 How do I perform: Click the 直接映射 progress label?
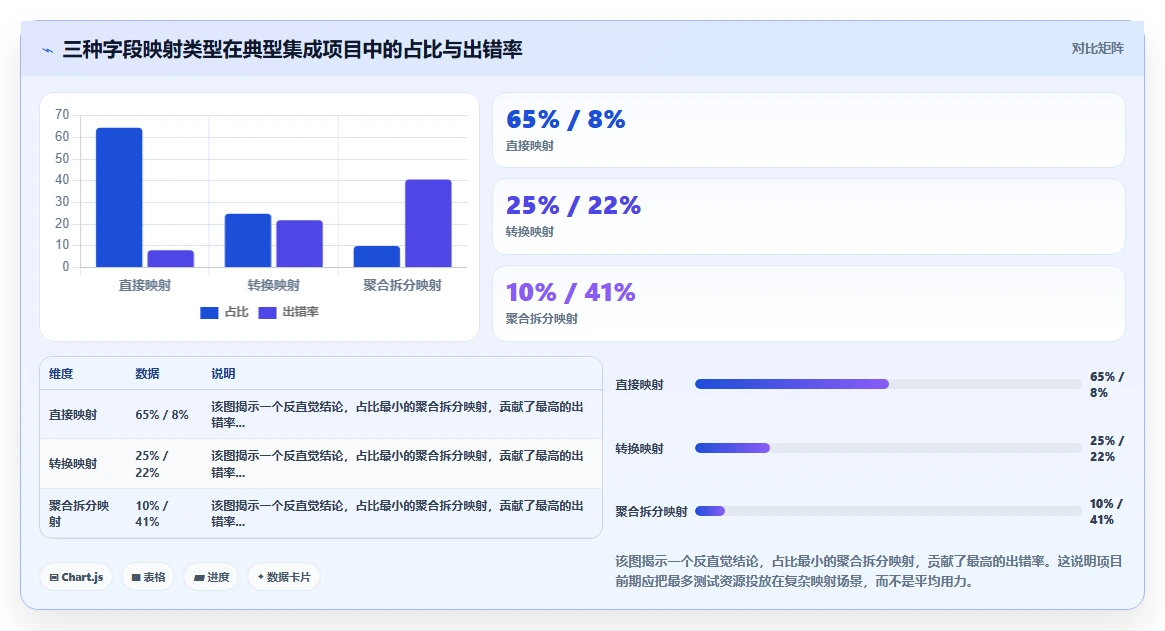[639, 385]
